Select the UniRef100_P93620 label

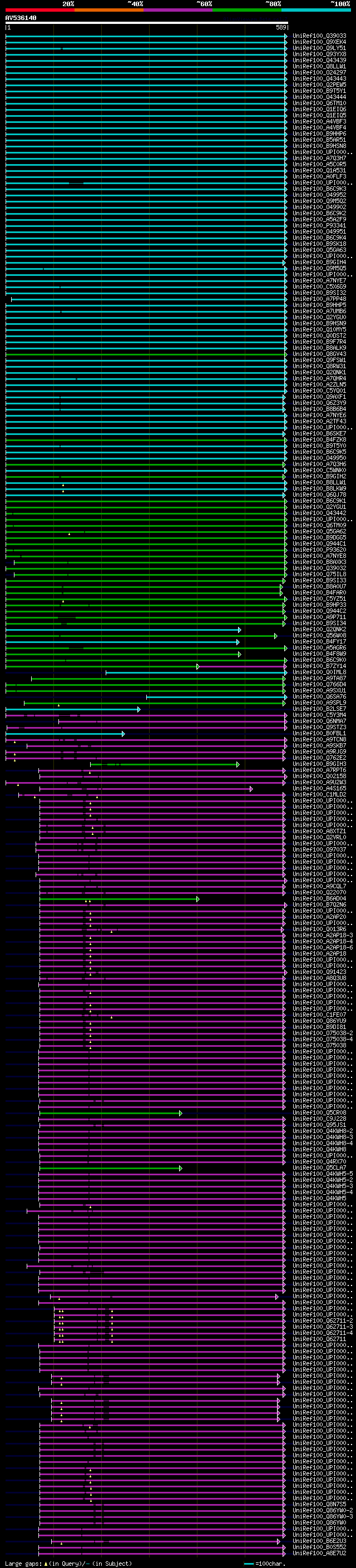click(x=319, y=550)
